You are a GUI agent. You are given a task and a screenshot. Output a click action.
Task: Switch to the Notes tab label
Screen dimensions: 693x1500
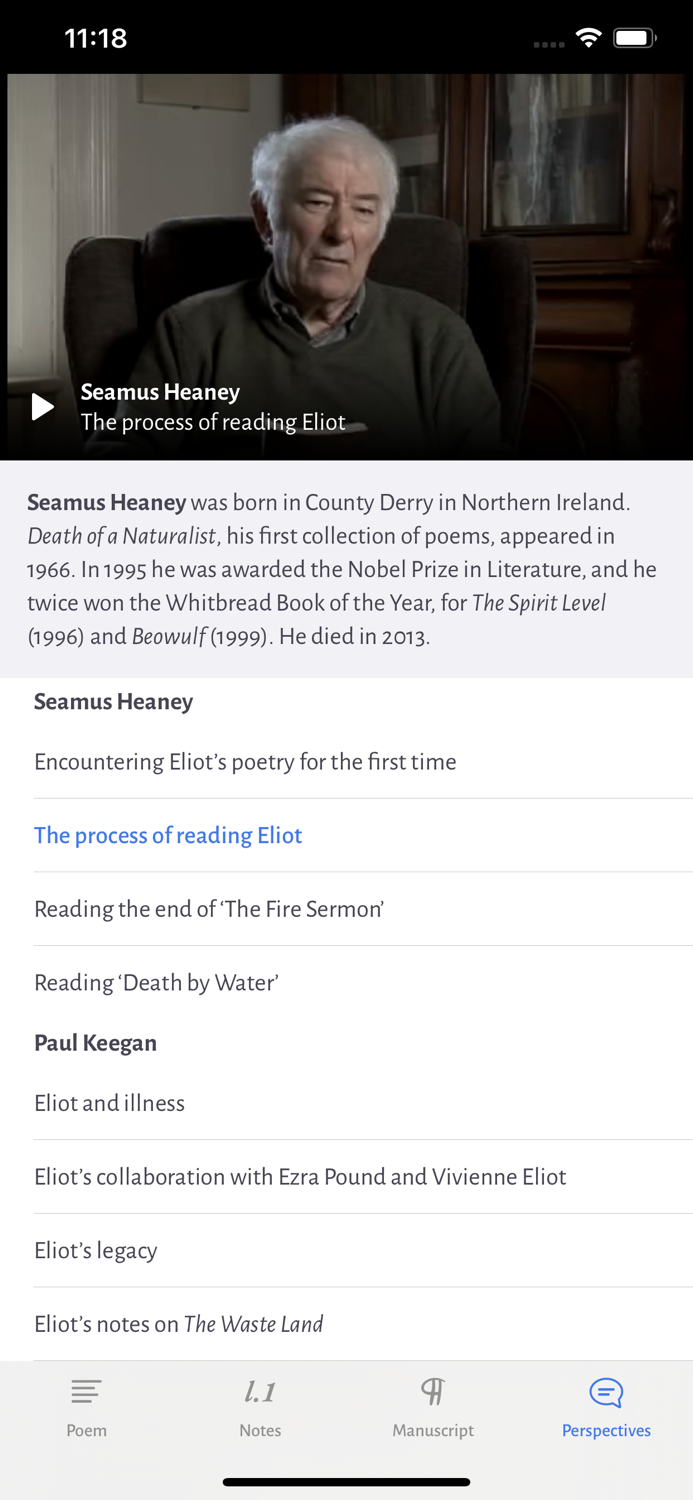point(260,1431)
